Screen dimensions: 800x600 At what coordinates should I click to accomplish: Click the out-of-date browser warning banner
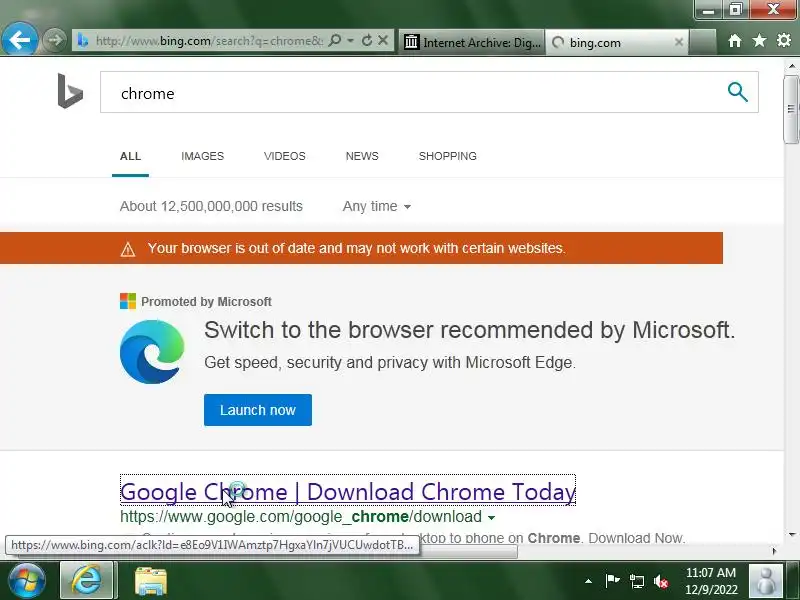tap(361, 248)
